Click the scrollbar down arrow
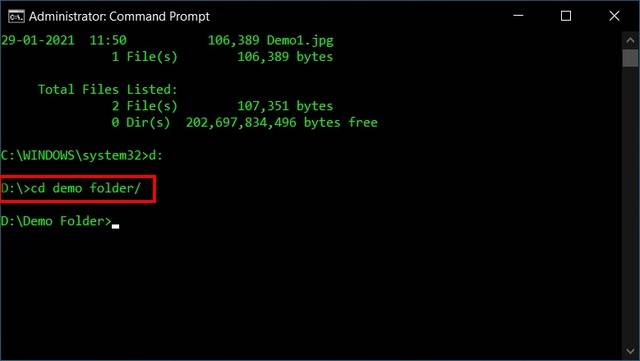 tap(631, 351)
